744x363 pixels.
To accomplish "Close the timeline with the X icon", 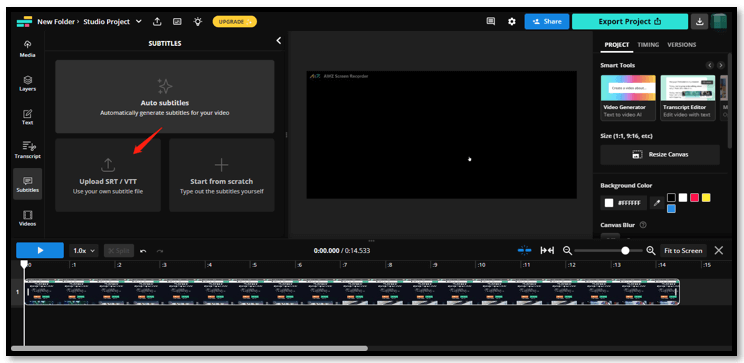I will point(719,251).
